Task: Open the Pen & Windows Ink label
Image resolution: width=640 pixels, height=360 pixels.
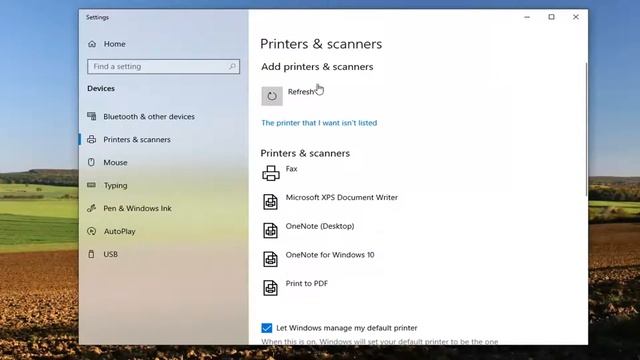Action: coord(137,208)
